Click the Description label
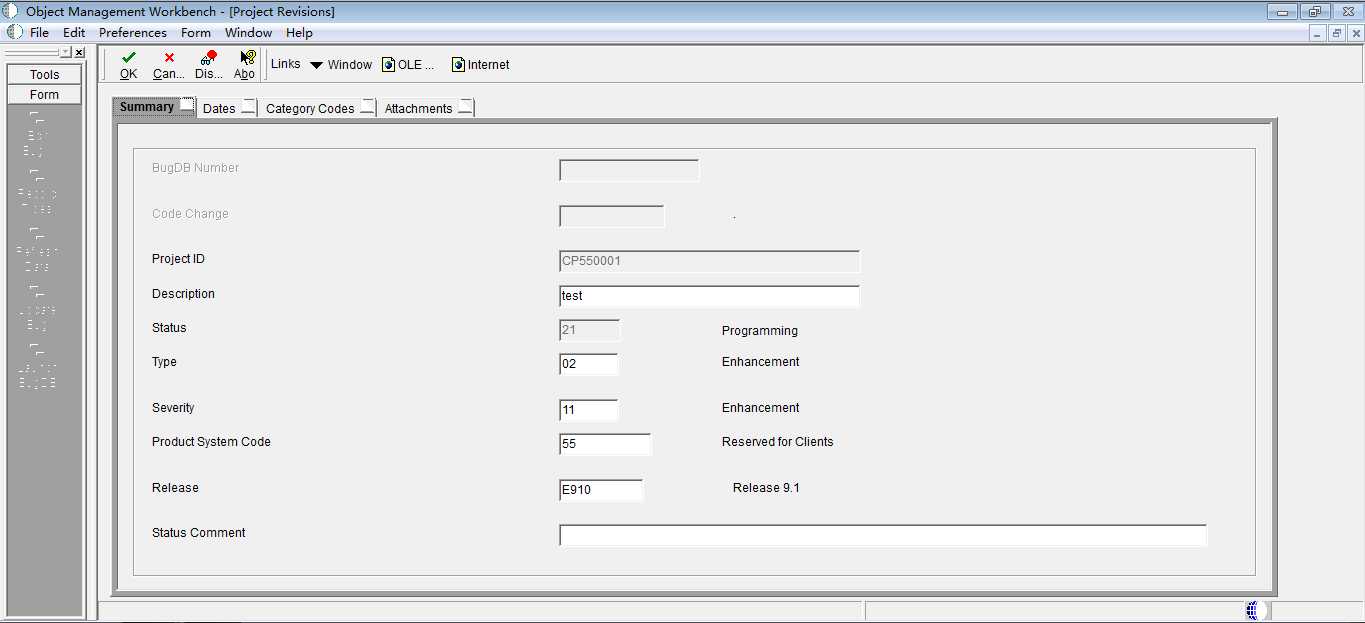Viewport: 1365px width, 623px height. pos(183,294)
